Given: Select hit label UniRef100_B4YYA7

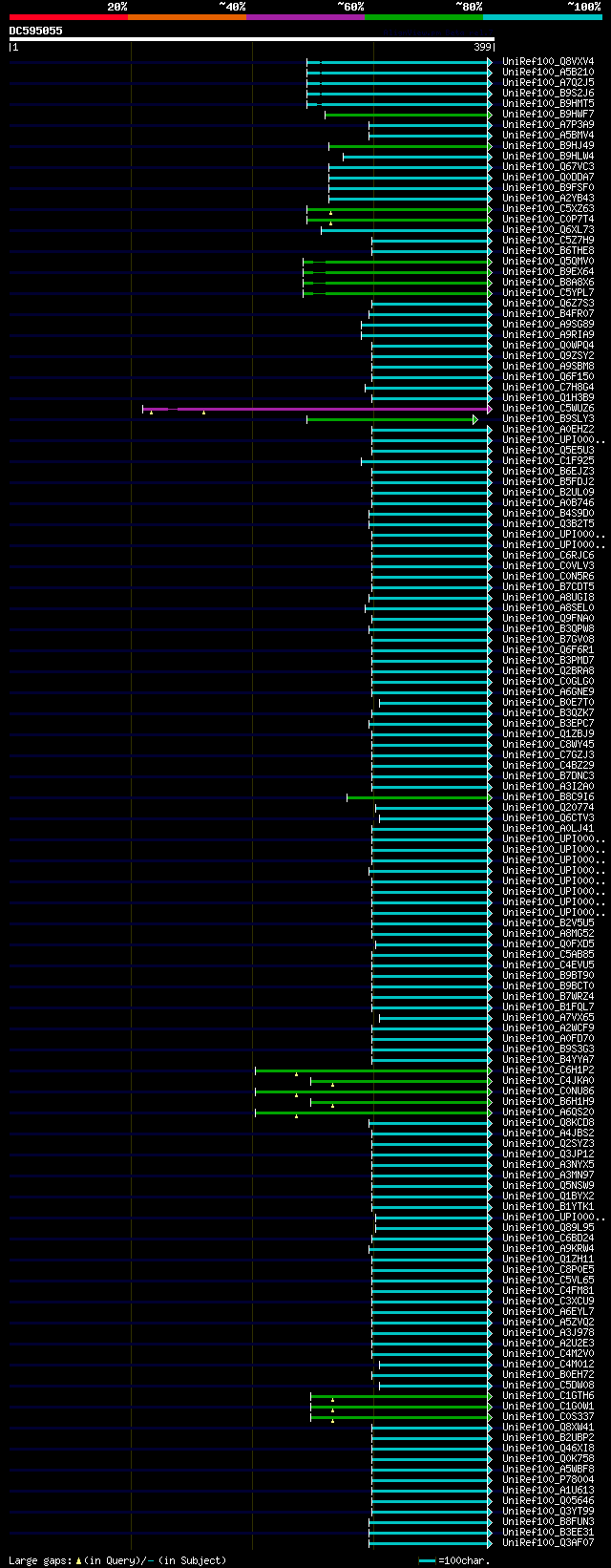Looking at the screenshot, I should (x=548, y=1059).
